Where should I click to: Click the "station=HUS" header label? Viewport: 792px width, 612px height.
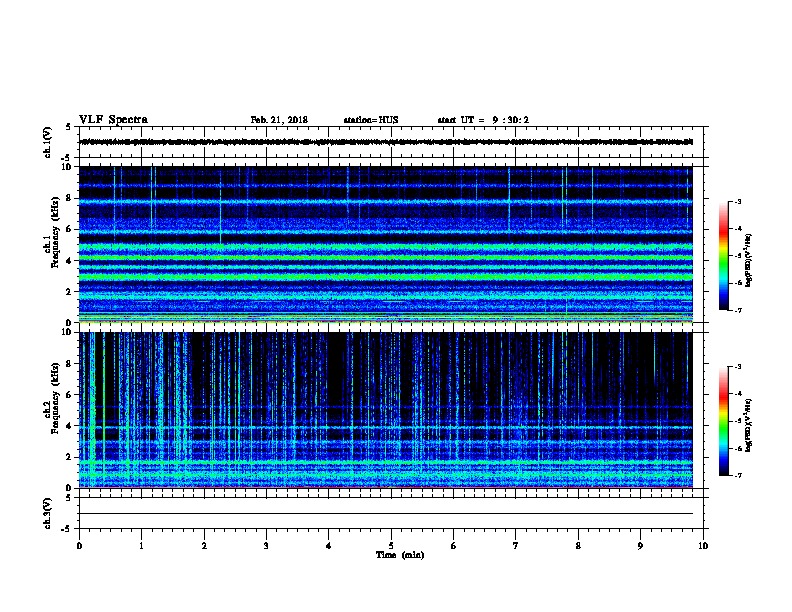(x=371, y=120)
